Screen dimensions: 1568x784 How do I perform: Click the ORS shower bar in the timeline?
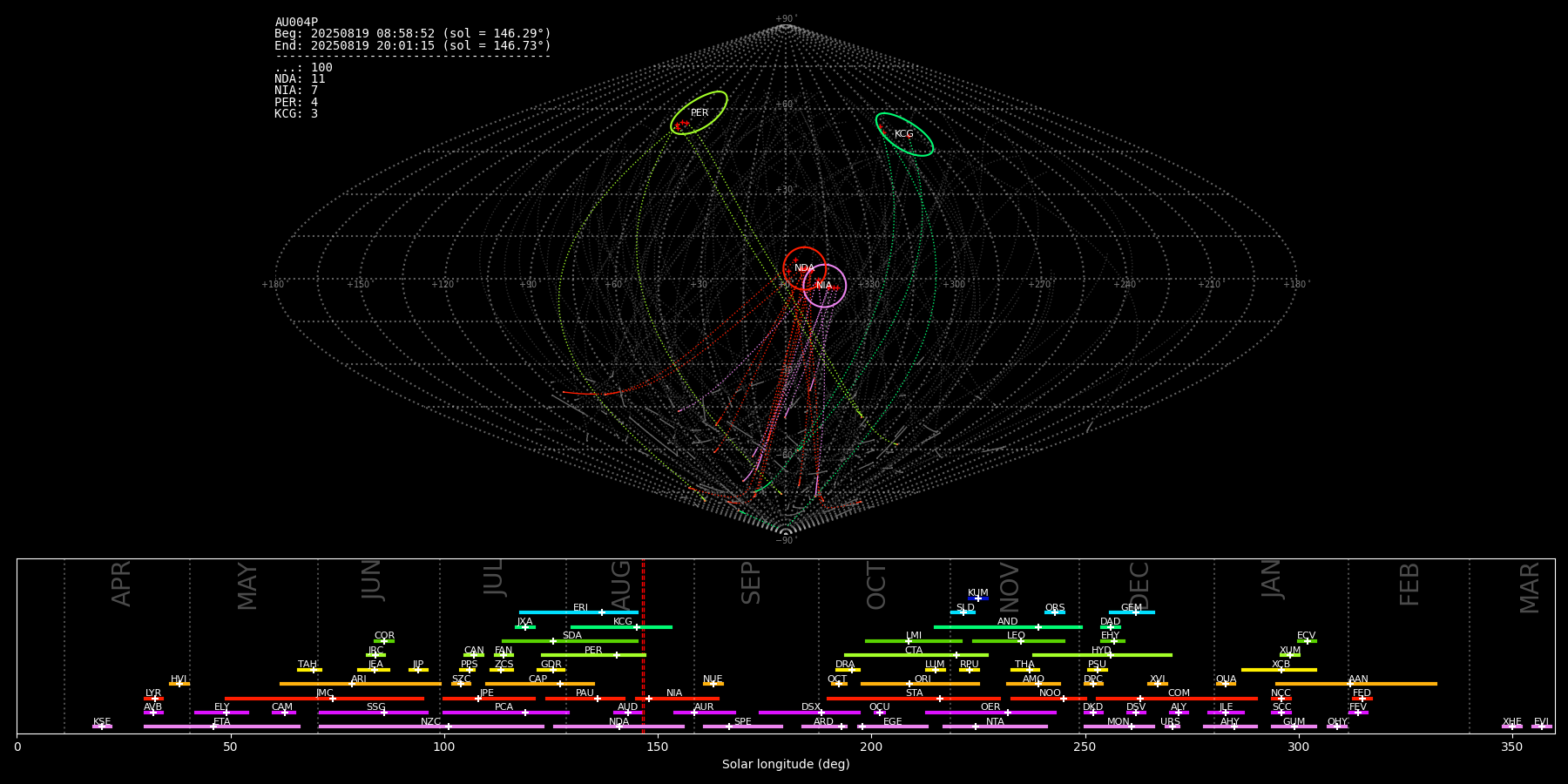click(1055, 612)
